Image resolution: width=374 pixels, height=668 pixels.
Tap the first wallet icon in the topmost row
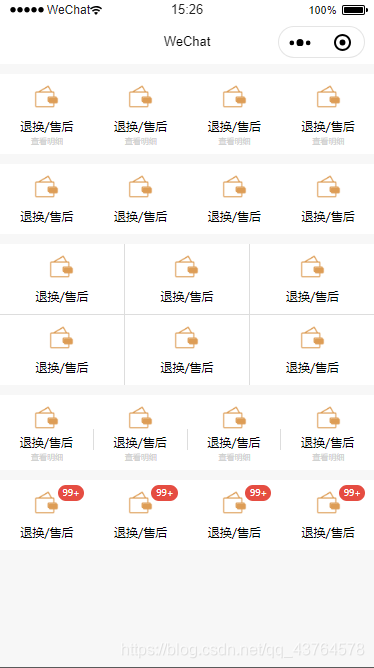pos(46,97)
